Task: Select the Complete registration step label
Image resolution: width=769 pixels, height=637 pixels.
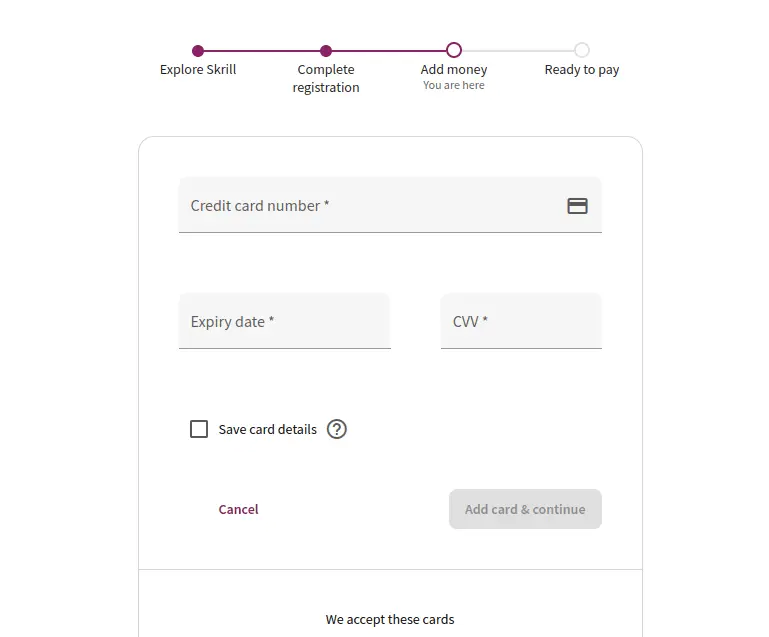Action: click(x=326, y=79)
